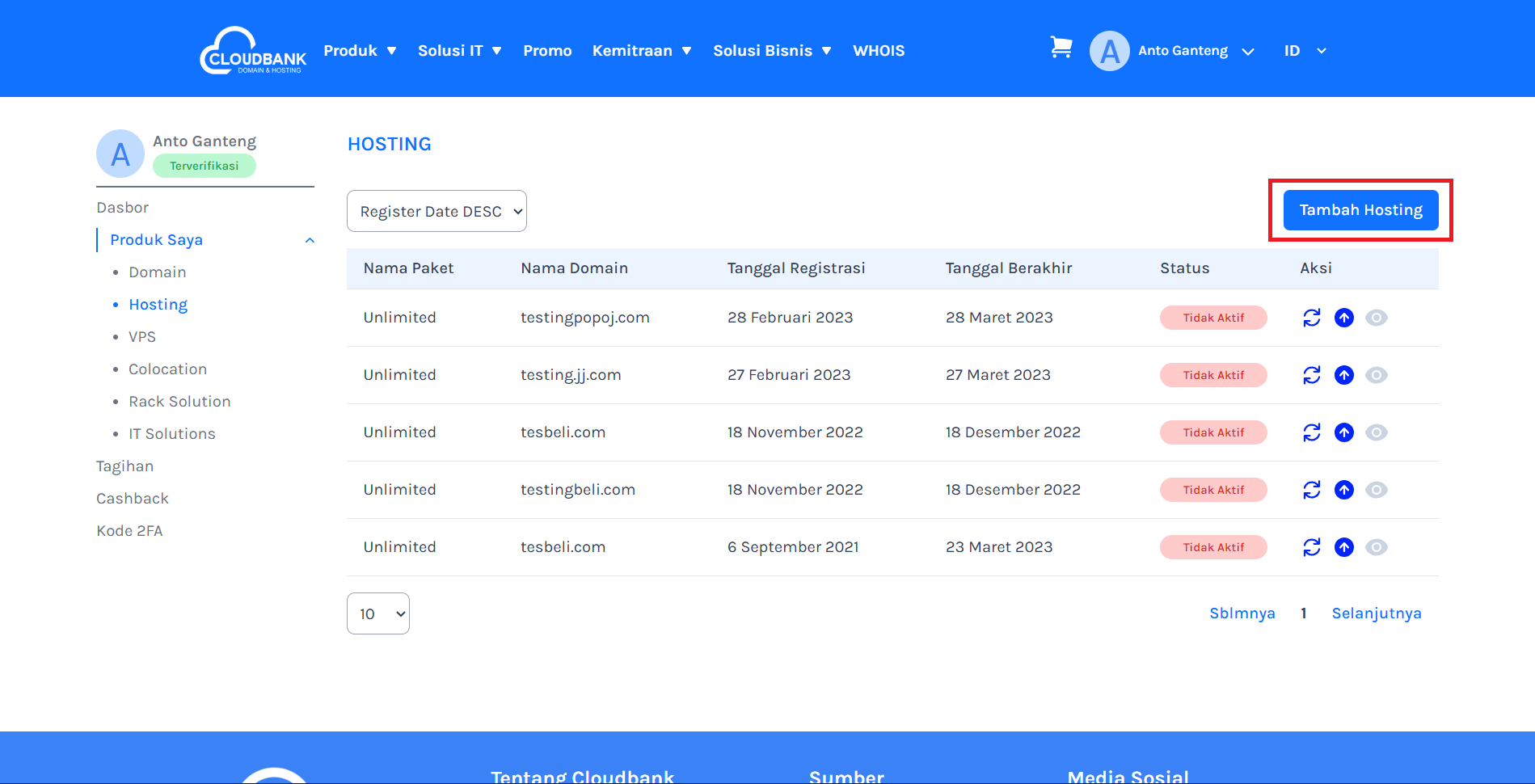The image size is (1535, 784).
Task: Toggle eye icon for testingbeli.com
Action: click(1376, 490)
